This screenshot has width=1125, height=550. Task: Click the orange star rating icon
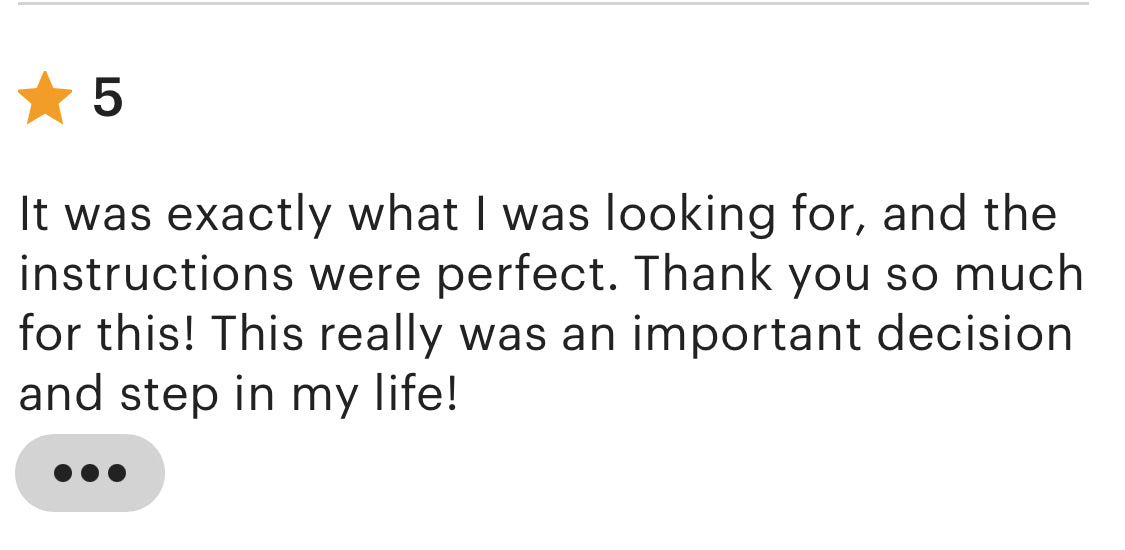tap(45, 99)
